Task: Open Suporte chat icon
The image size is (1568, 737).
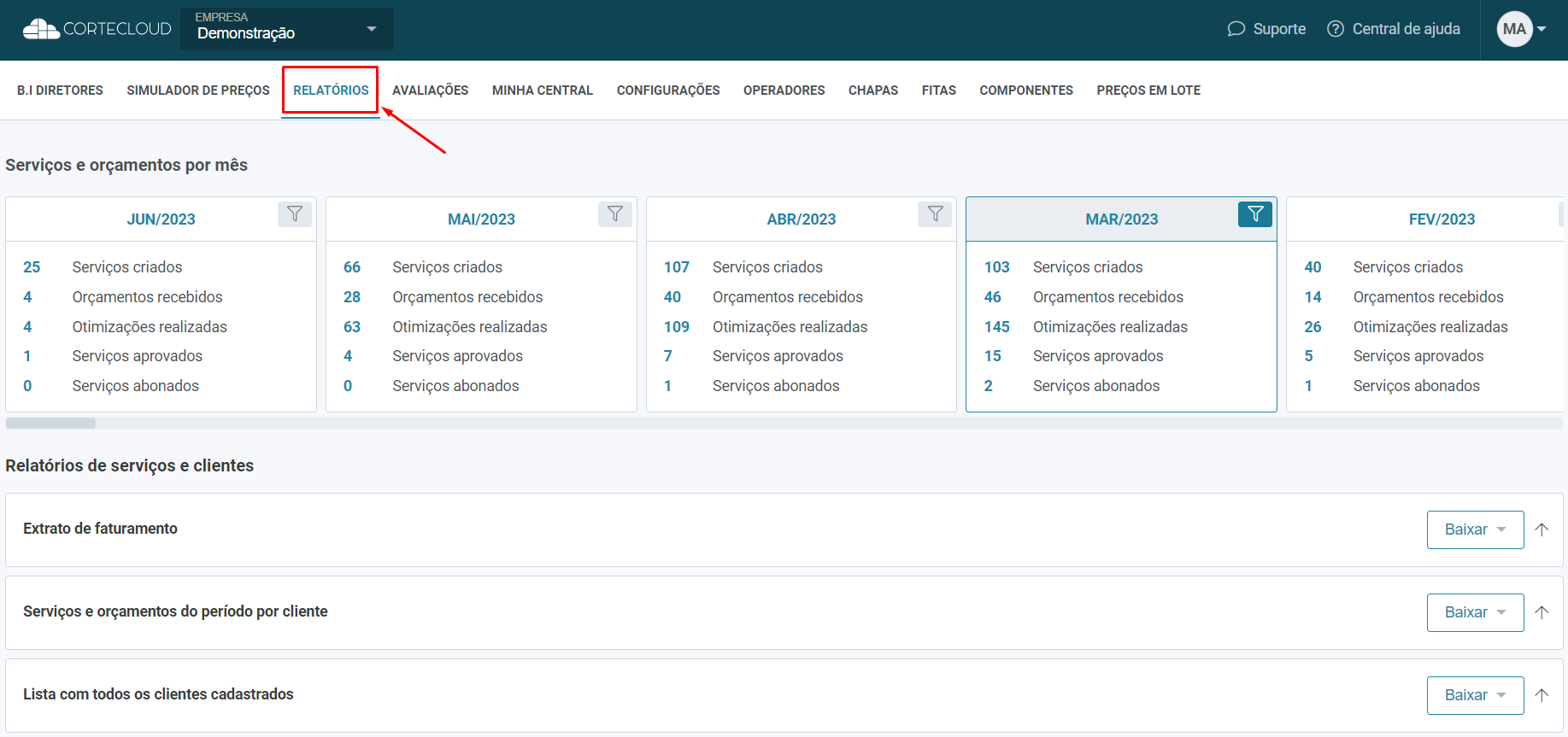Action: [1236, 29]
